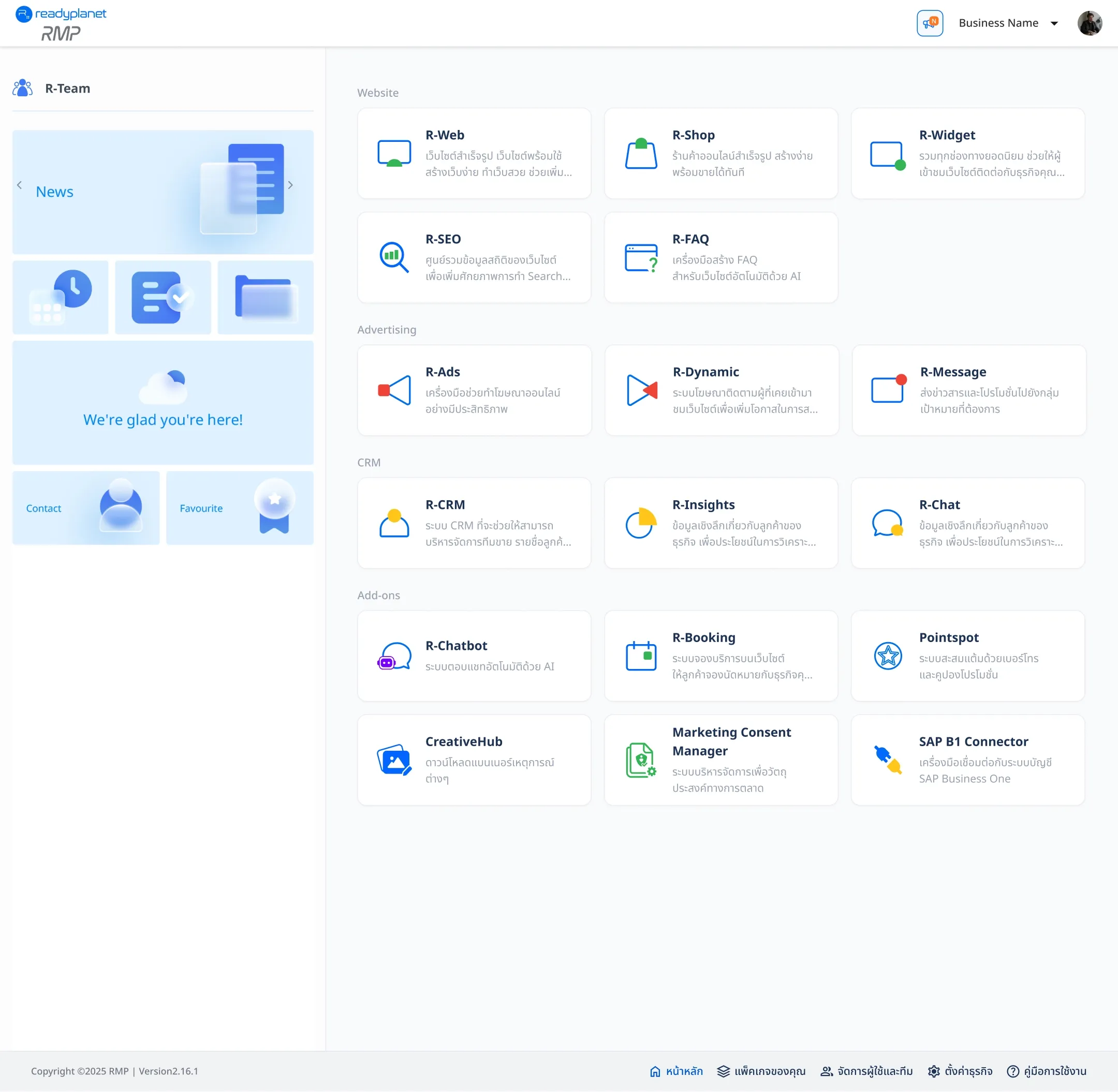Open the CreativeHub image icon

[394, 760]
